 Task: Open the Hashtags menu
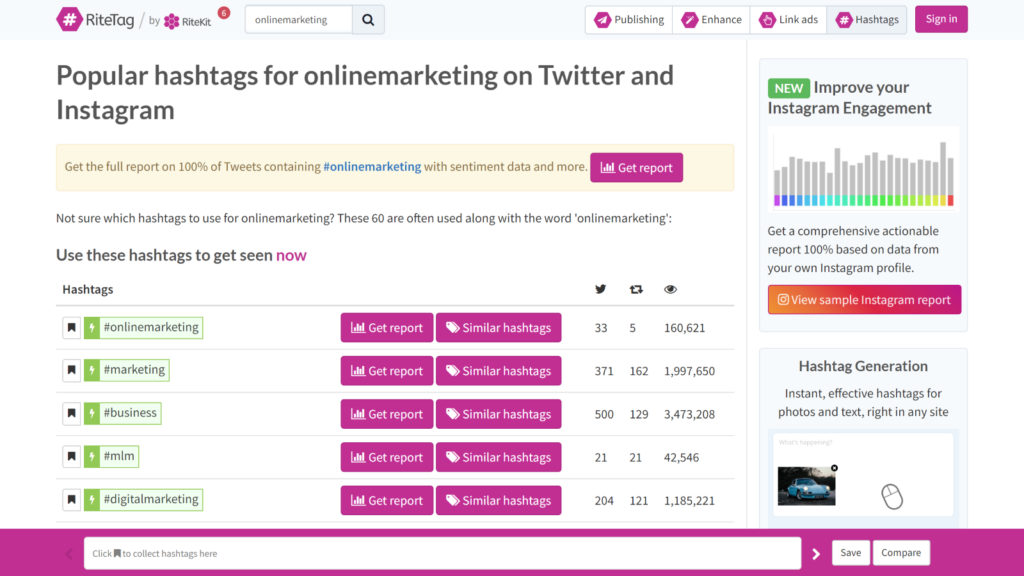[867, 20]
